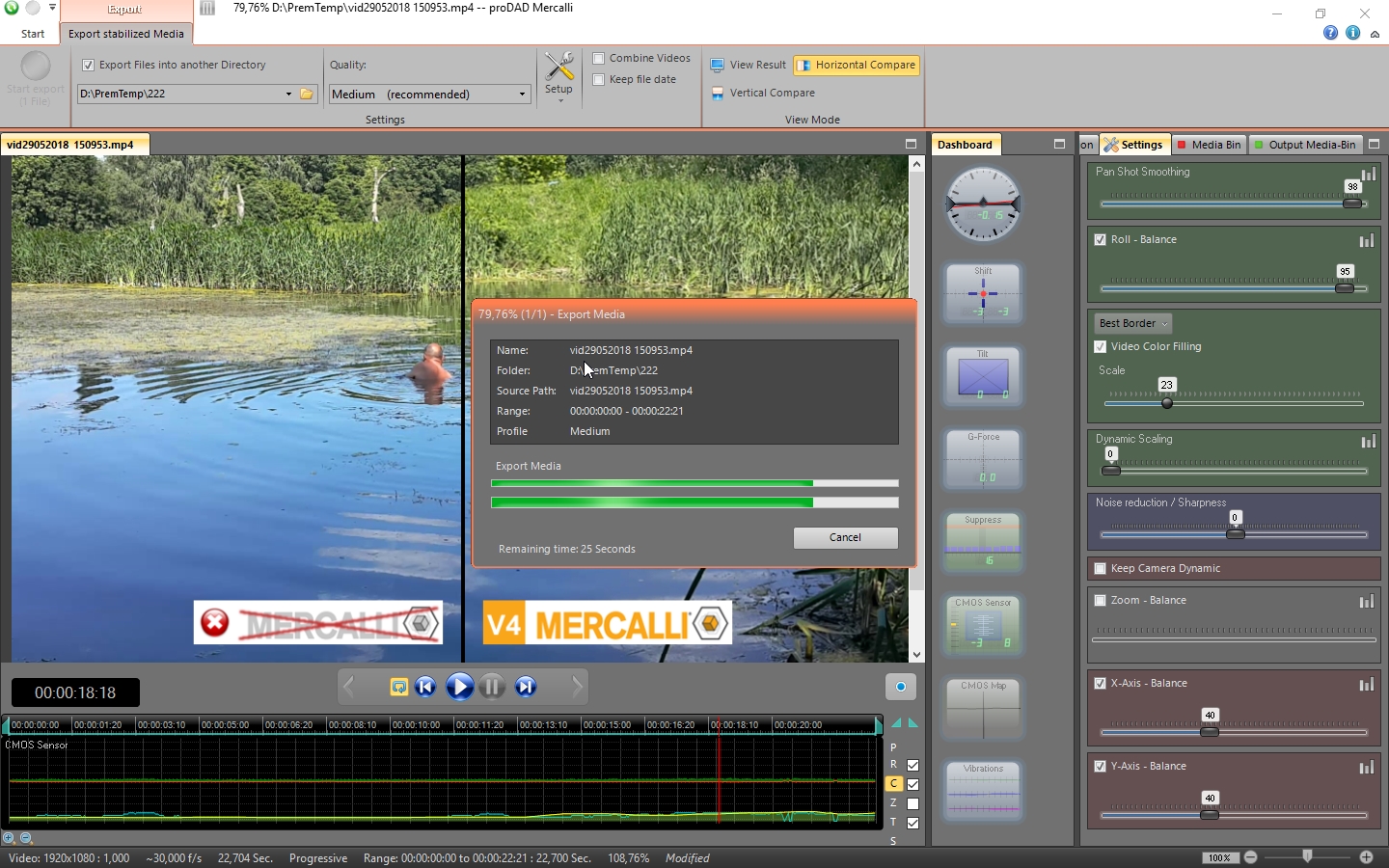
Task: Enable the Combine Videos checkbox
Action: (x=599, y=59)
